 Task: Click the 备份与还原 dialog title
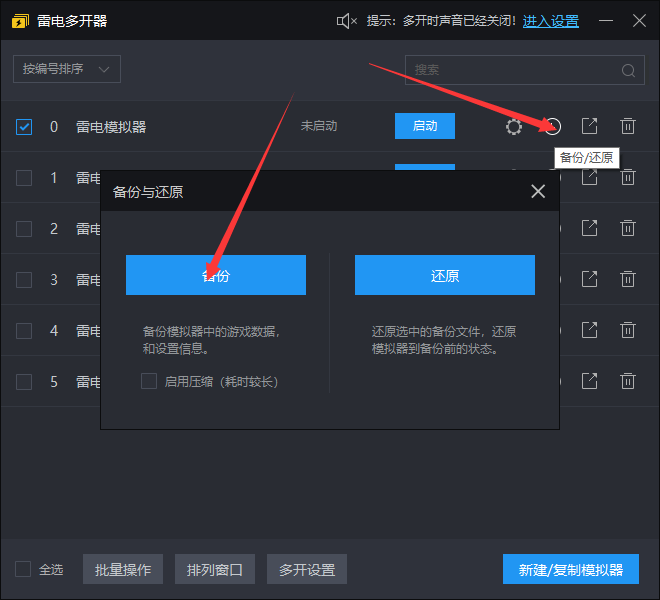148,192
